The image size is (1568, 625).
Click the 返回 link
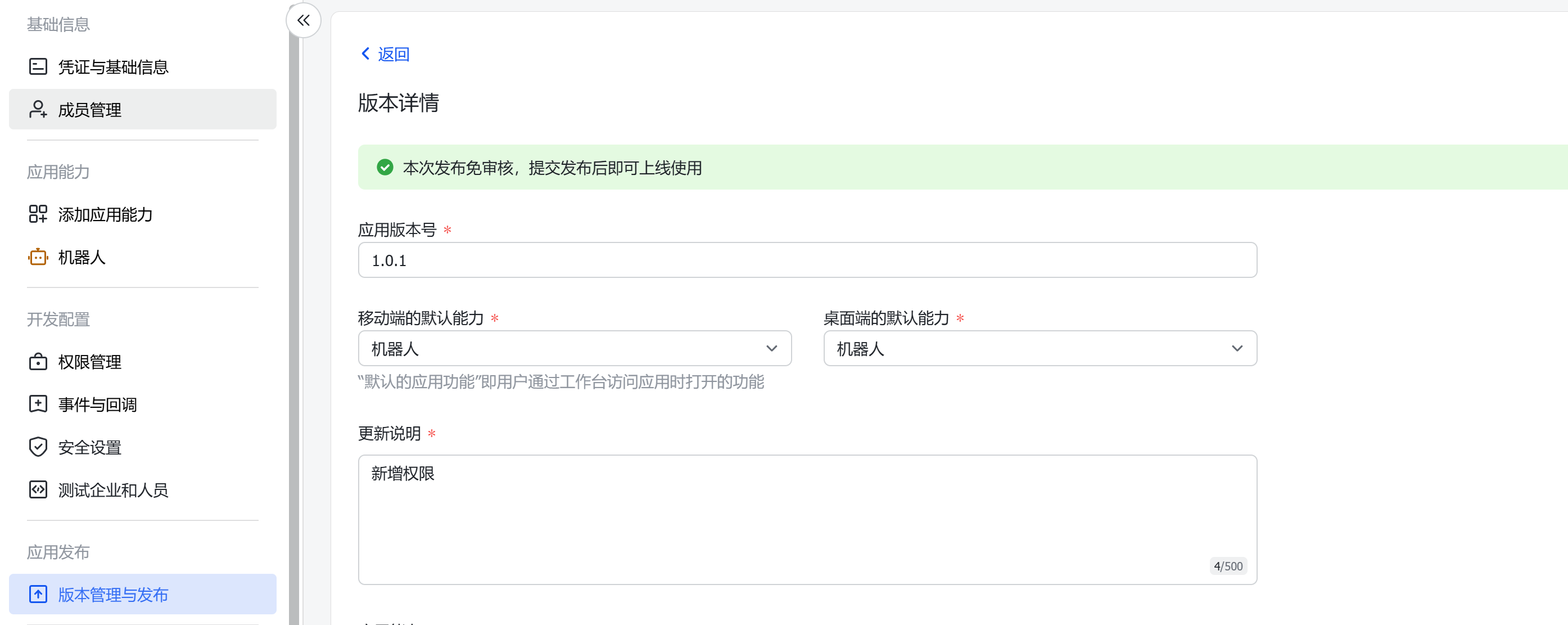click(394, 53)
